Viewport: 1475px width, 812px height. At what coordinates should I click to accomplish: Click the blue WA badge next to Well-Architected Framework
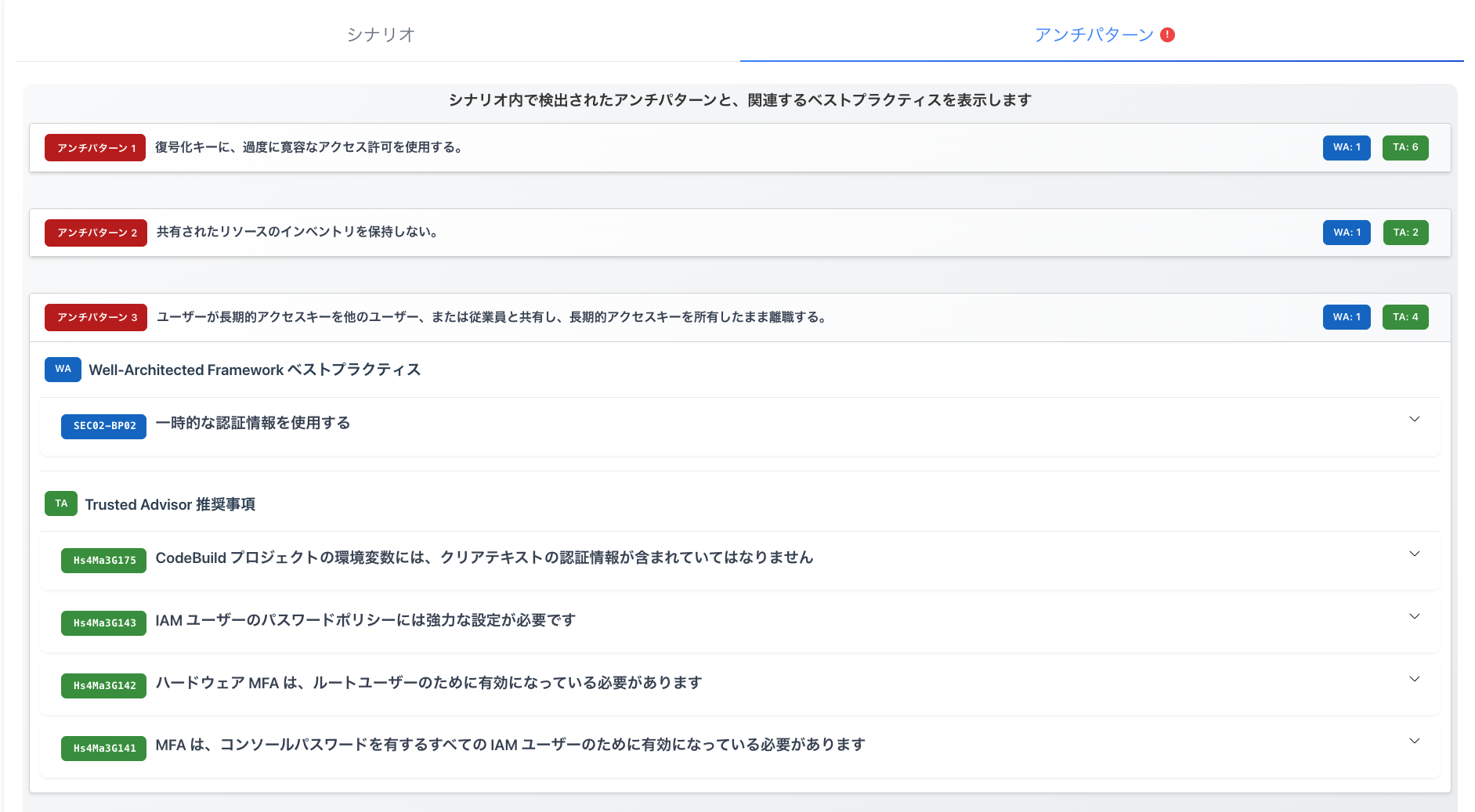[63, 369]
